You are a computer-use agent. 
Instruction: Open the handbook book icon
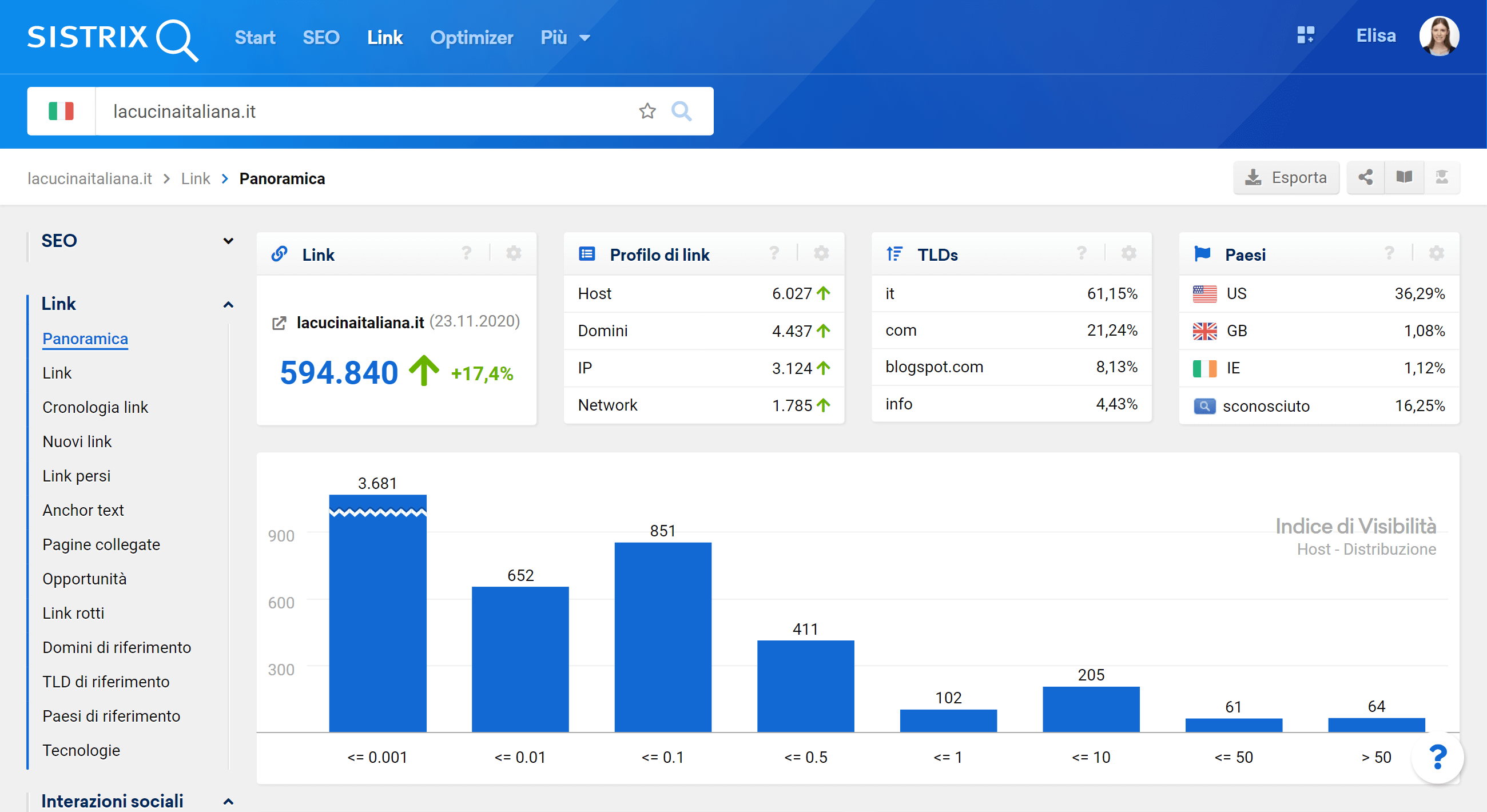coord(1404,177)
